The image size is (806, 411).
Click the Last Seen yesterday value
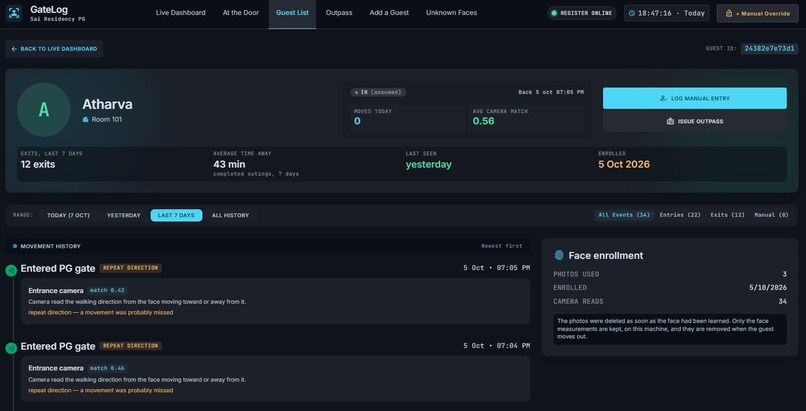tap(428, 164)
